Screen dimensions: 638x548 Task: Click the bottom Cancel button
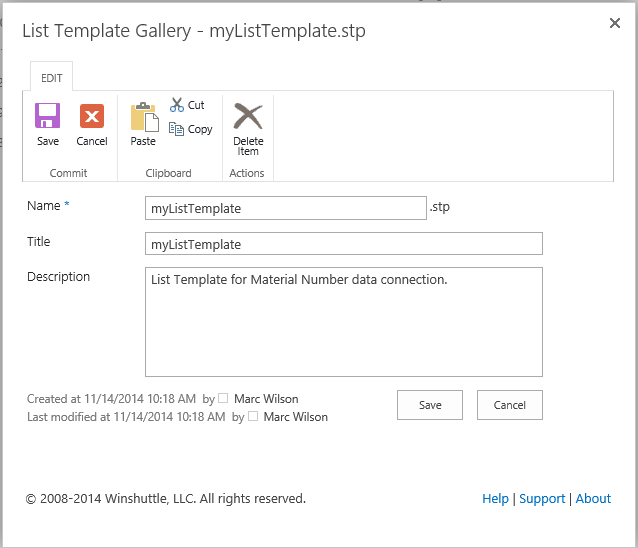point(509,405)
